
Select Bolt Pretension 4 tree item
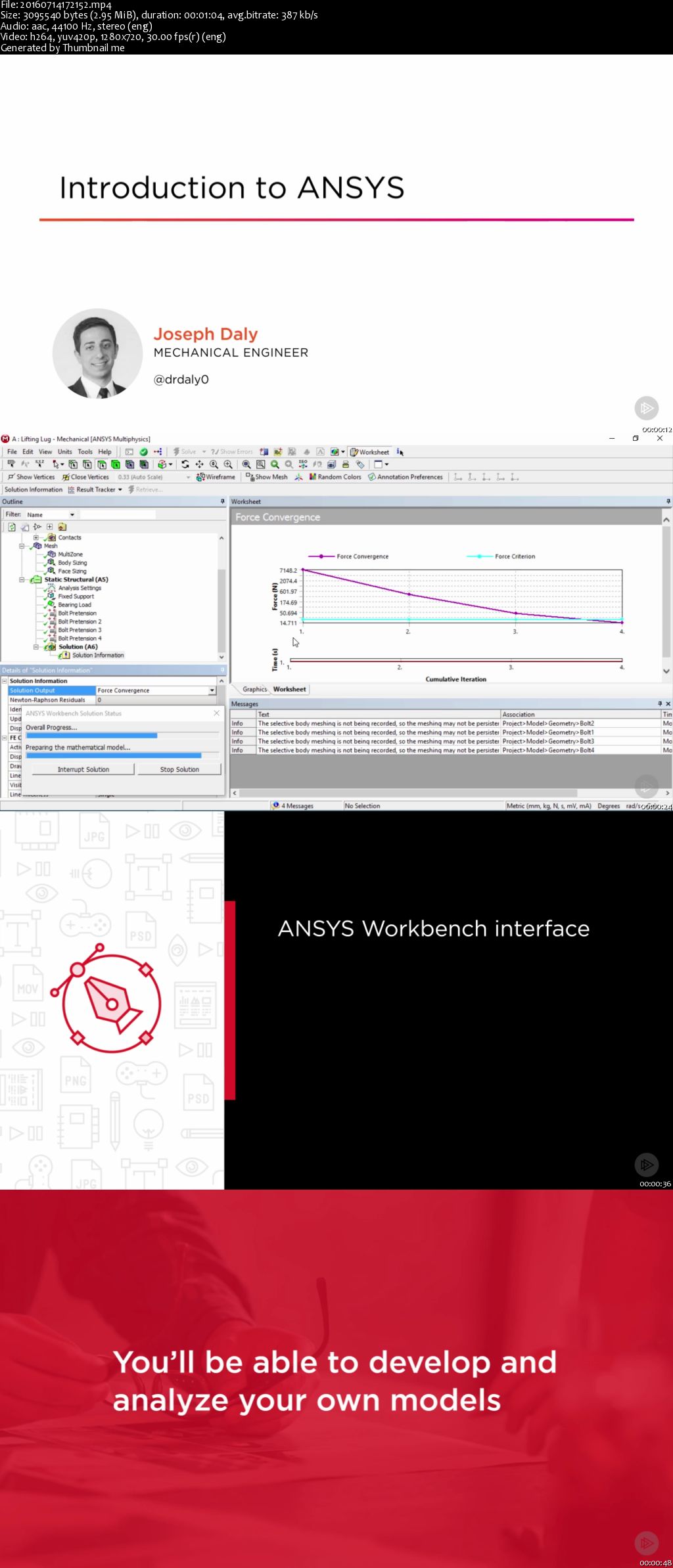point(80,638)
